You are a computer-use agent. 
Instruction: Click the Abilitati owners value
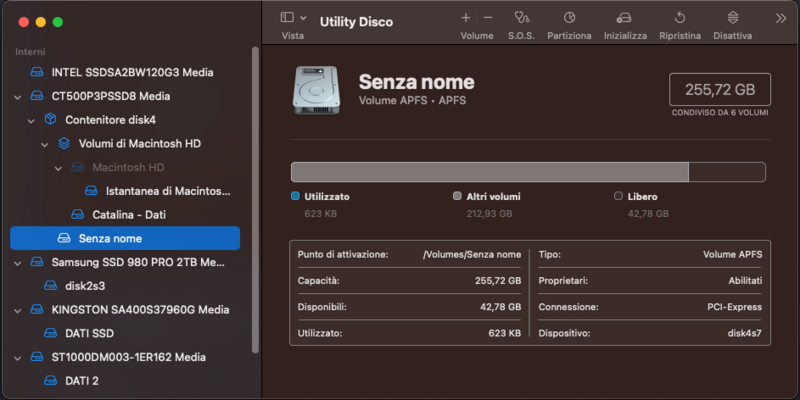click(745, 281)
